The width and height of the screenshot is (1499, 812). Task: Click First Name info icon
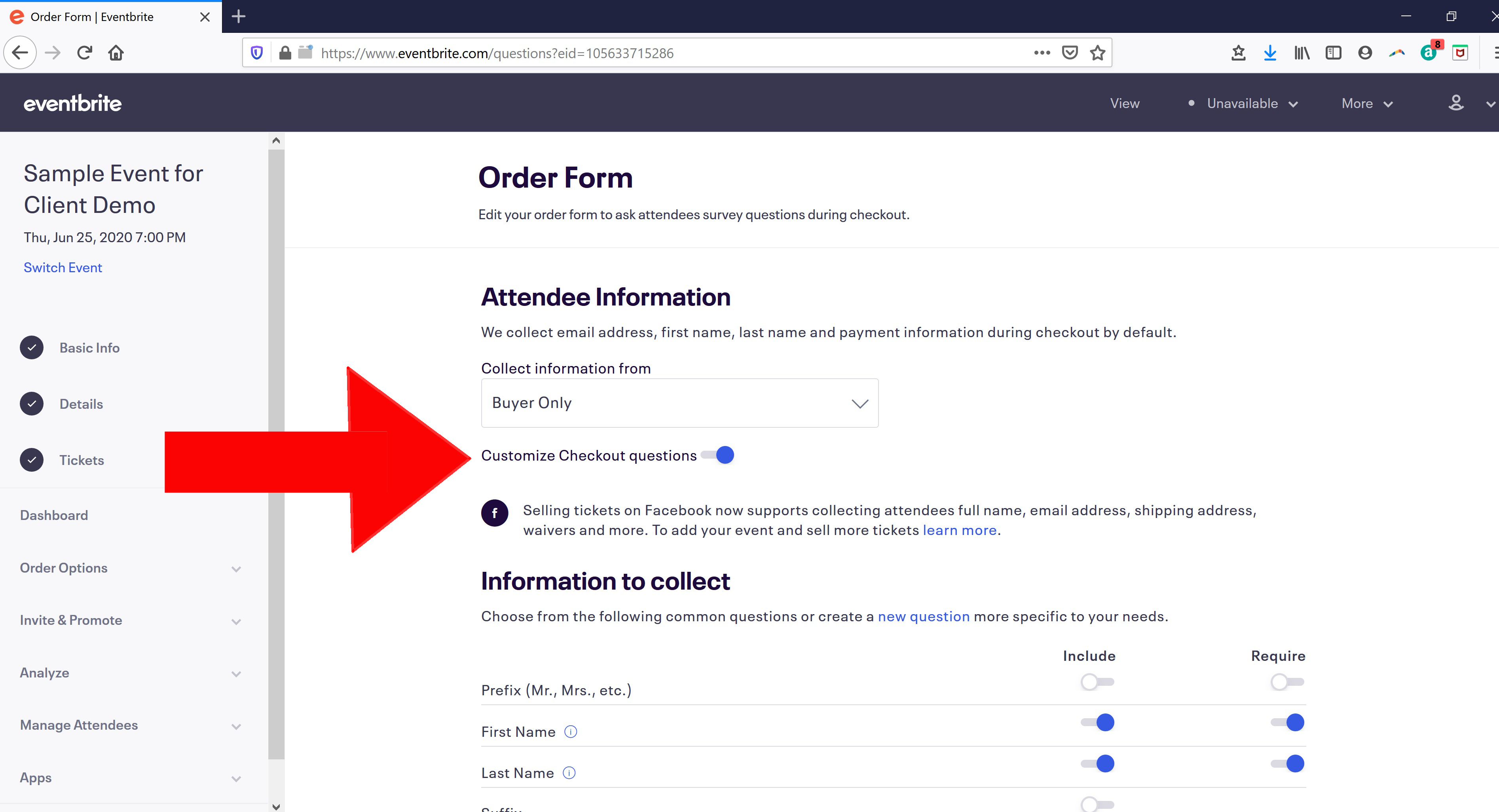(x=571, y=732)
